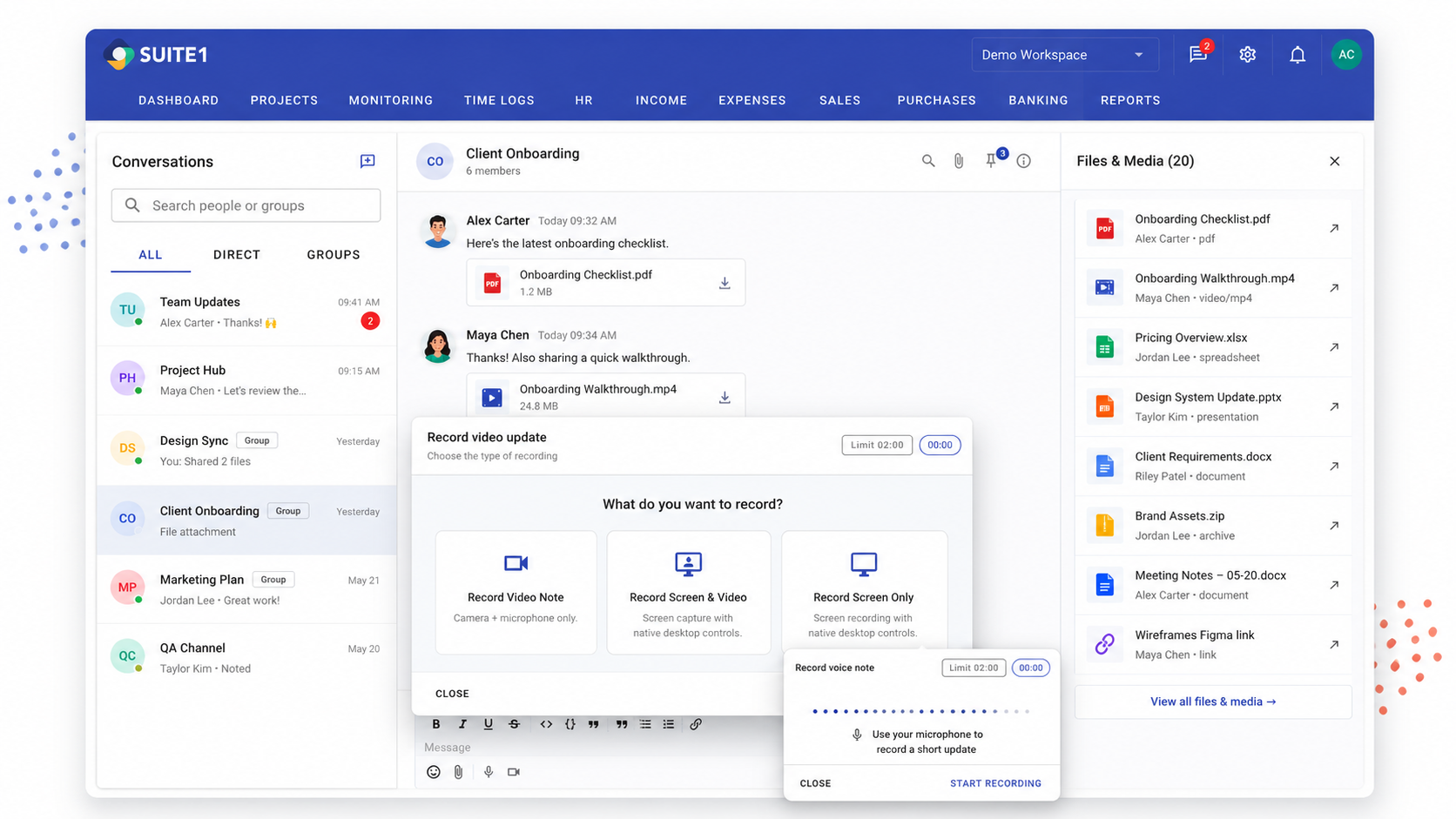1456x819 pixels.
Task: Select the All conversations tab
Action: pos(151,254)
